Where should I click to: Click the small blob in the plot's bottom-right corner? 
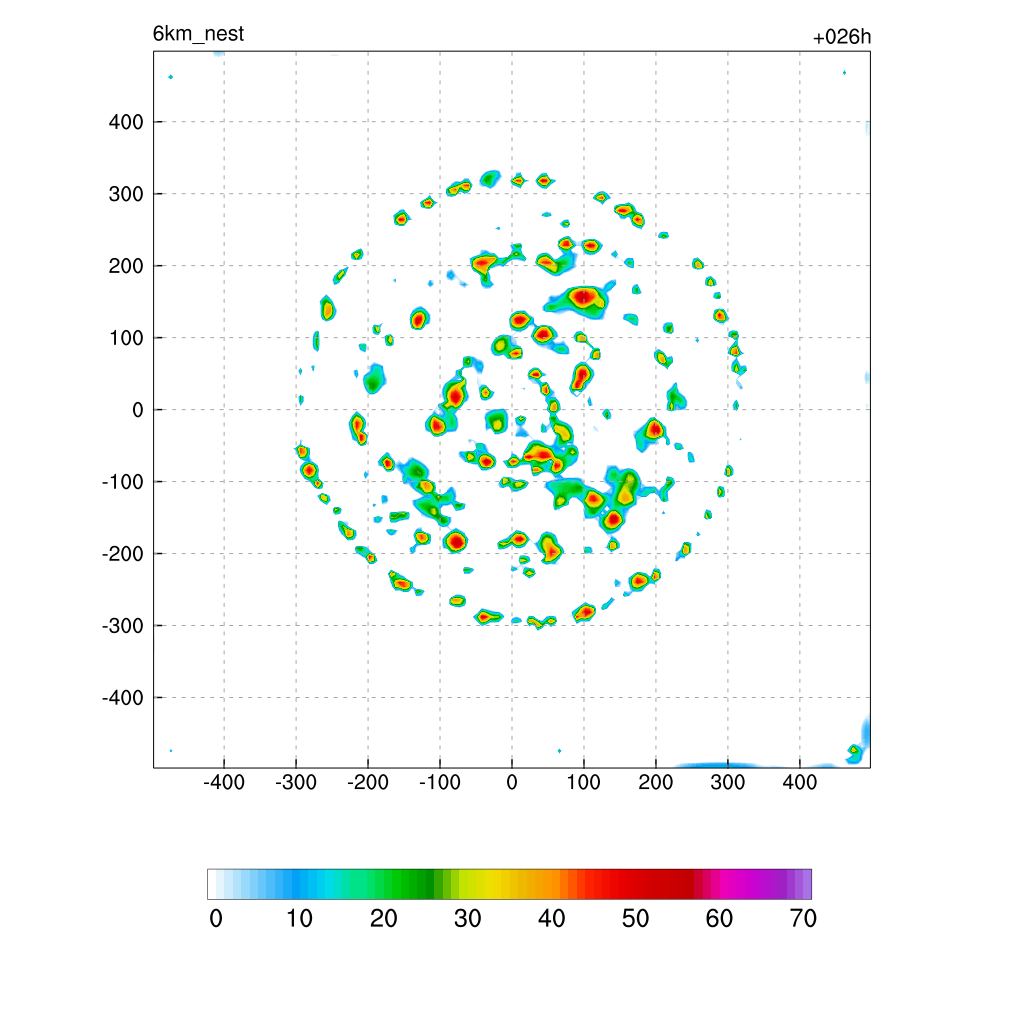point(854,753)
